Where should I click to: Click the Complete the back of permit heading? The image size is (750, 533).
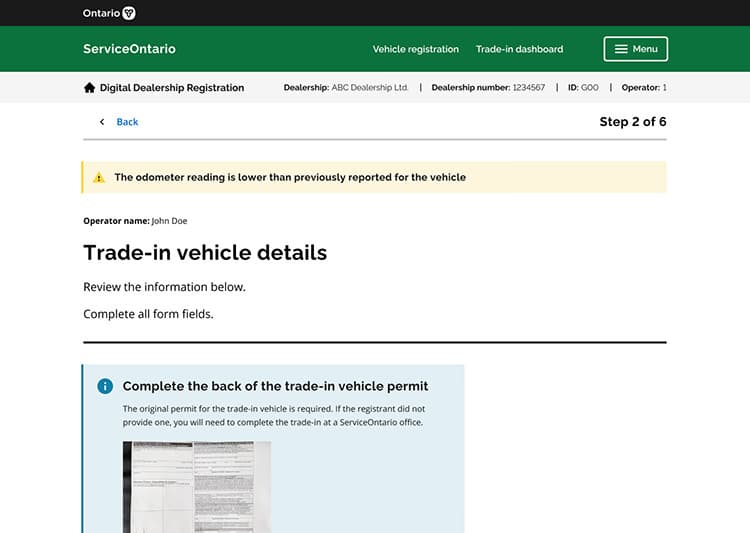tap(275, 386)
